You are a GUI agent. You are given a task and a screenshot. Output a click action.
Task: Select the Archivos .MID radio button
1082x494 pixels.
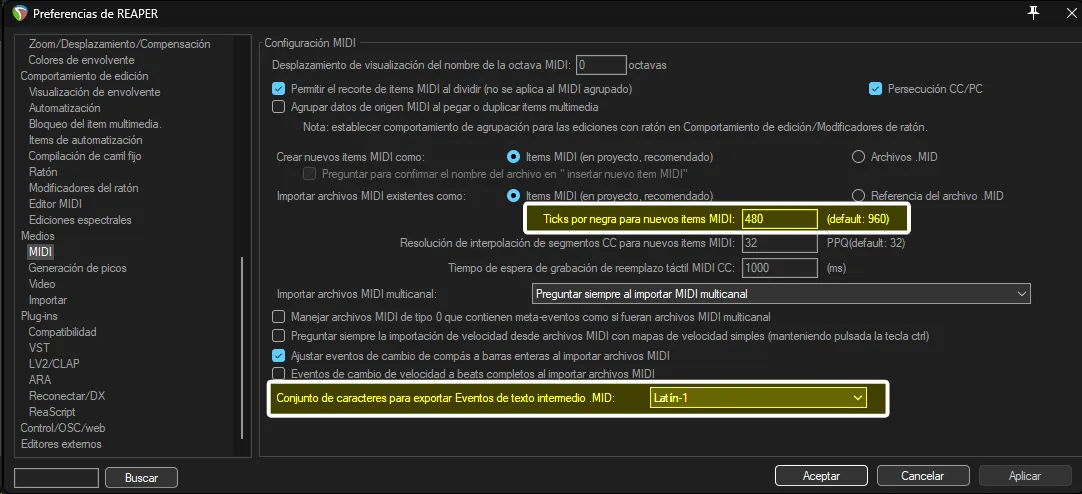pyautogui.click(x=858, y=157)
